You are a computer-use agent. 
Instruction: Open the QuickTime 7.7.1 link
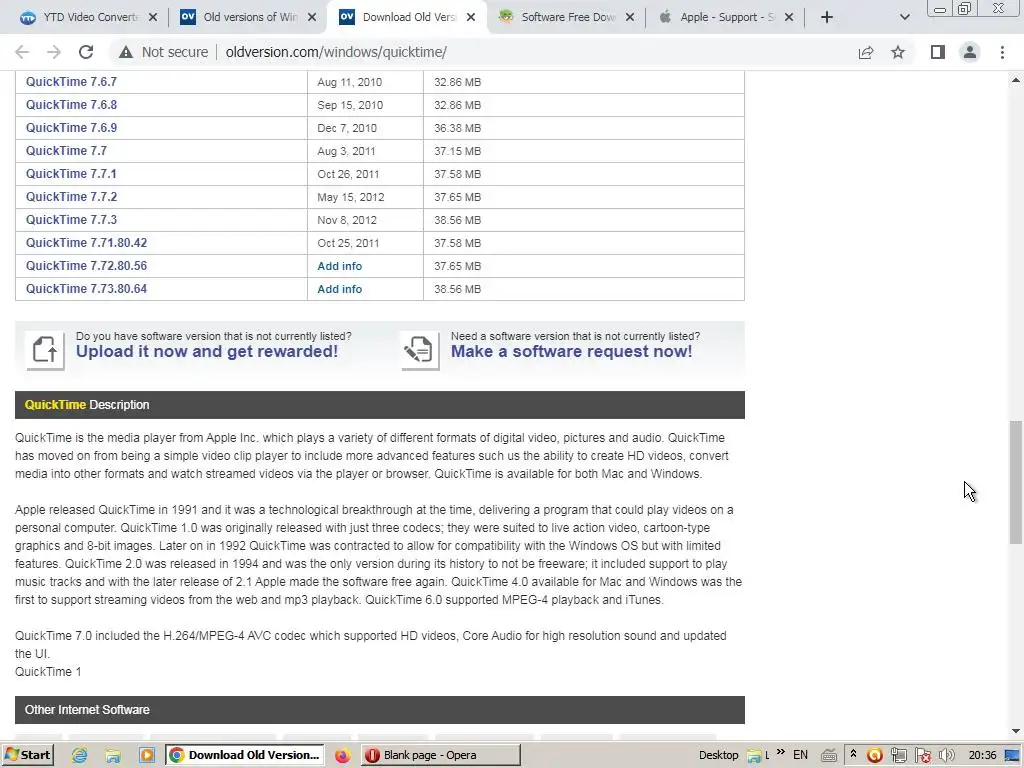pyautogui.click(x=71, y=174)
